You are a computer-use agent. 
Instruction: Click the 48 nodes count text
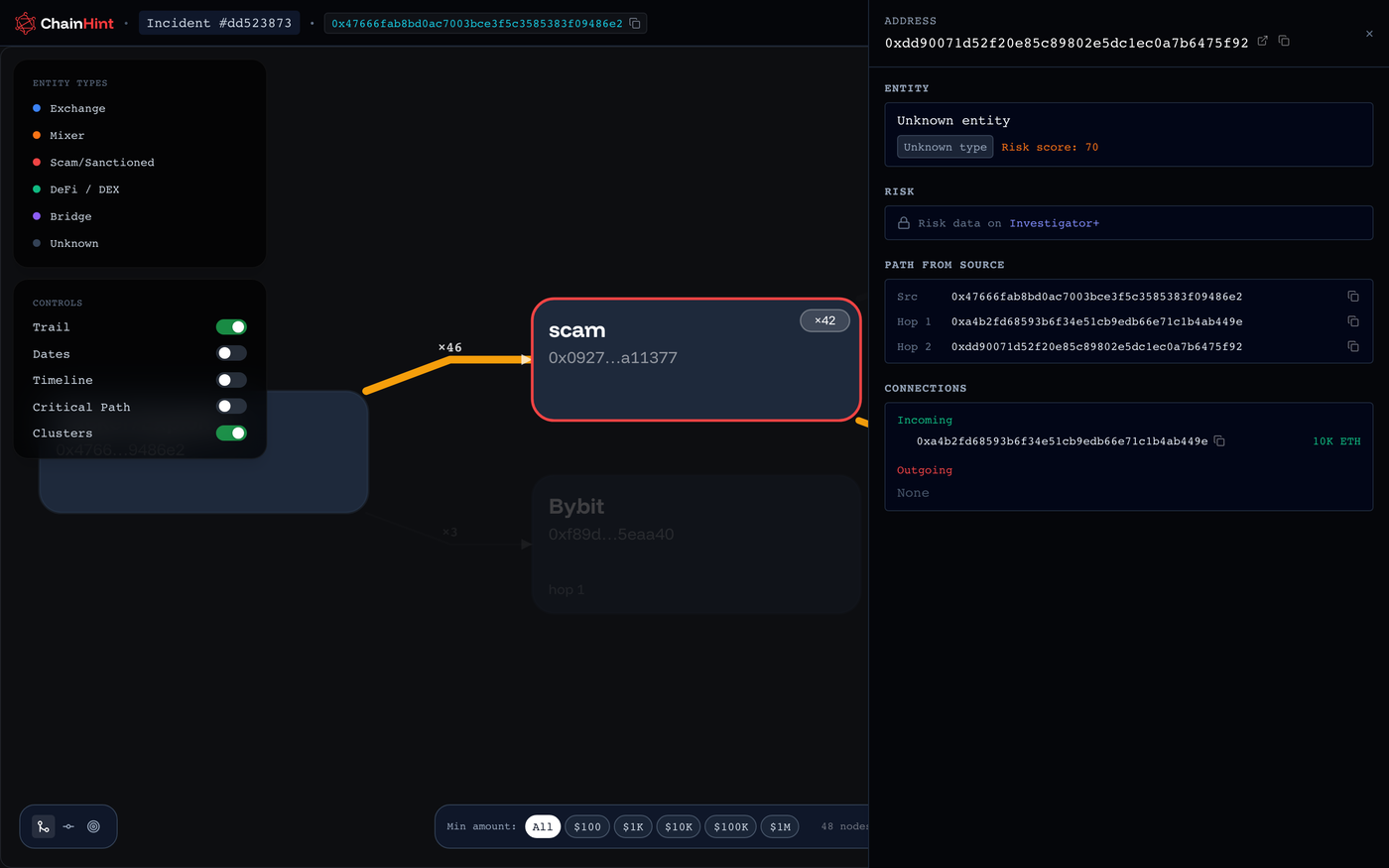point(844,826)
